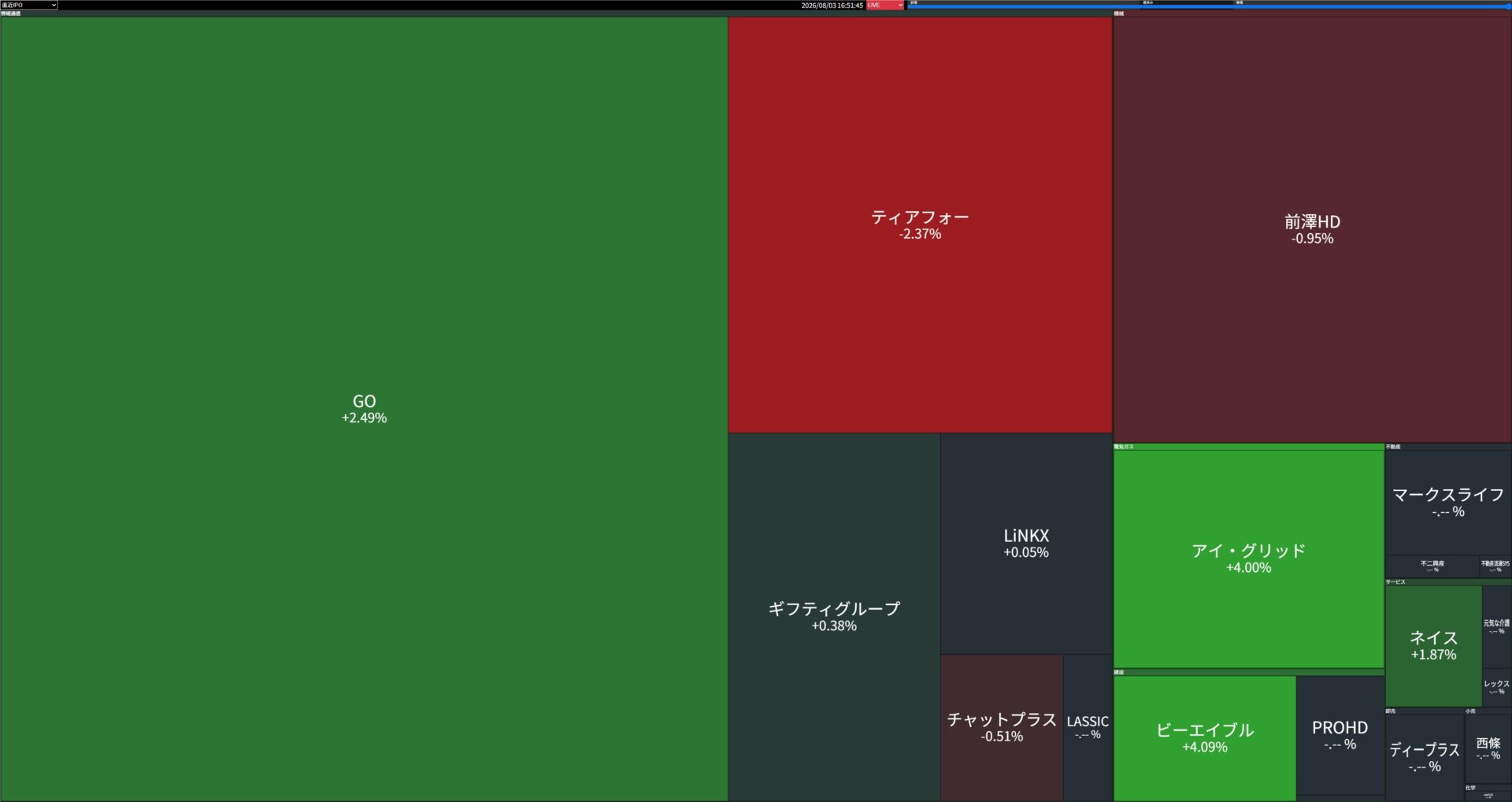Click the 機械 sector header
Viewport: 1512px width, 802px height.
point(1312,13)
